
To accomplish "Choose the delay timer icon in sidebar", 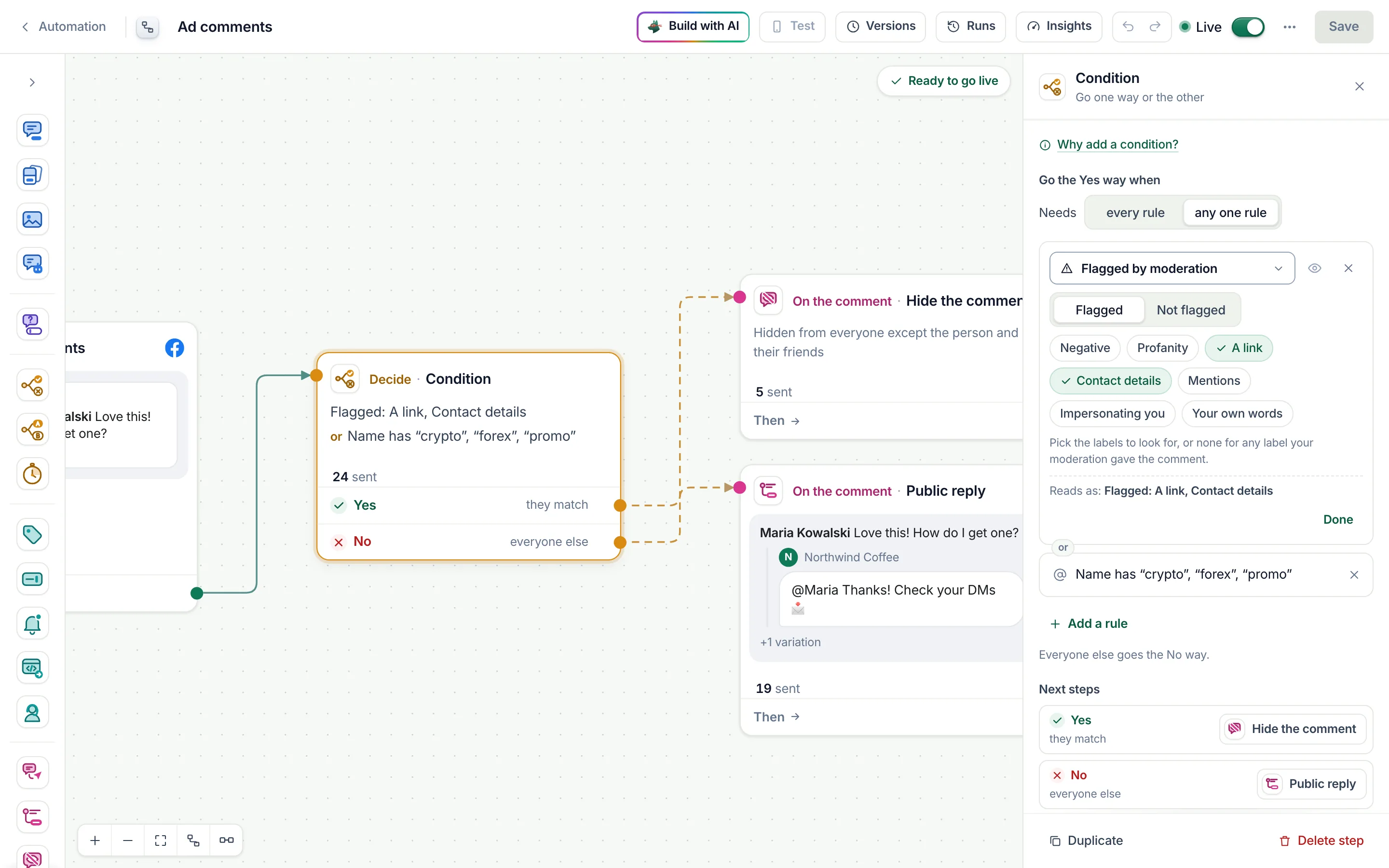I will pyautogui.click(x=32, y=474).
